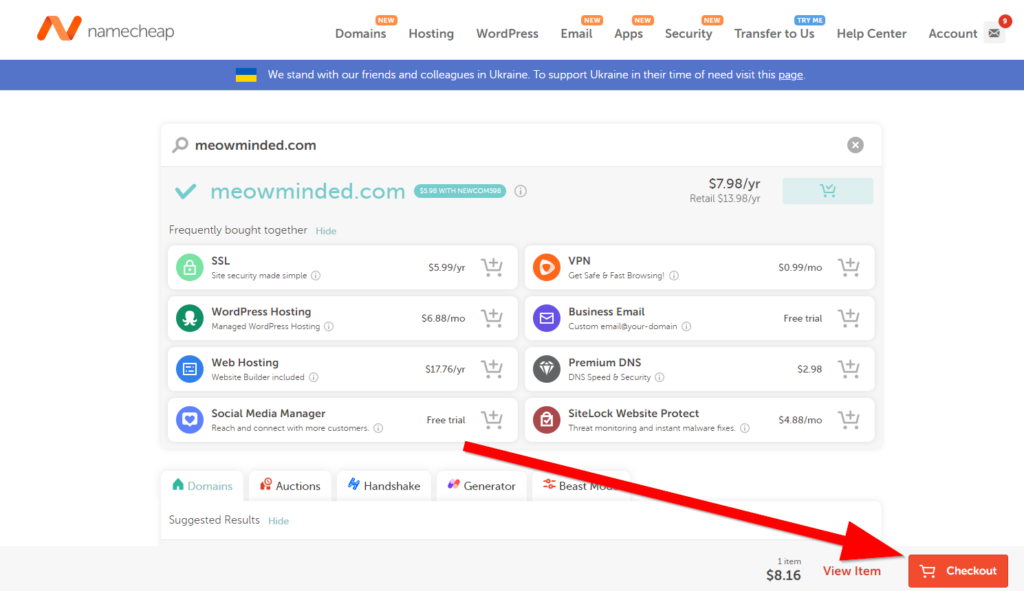Add Business Email to cart

(848, 318)
